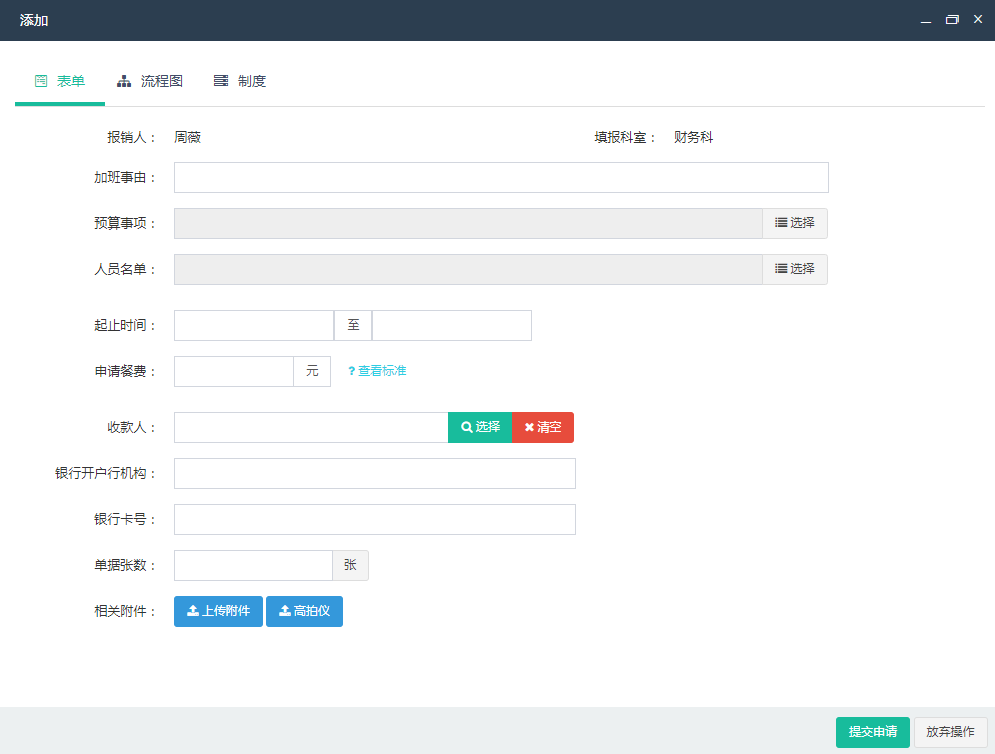Open the 流程图 tab
Screen dimensions: 995x754
(150, 81)
